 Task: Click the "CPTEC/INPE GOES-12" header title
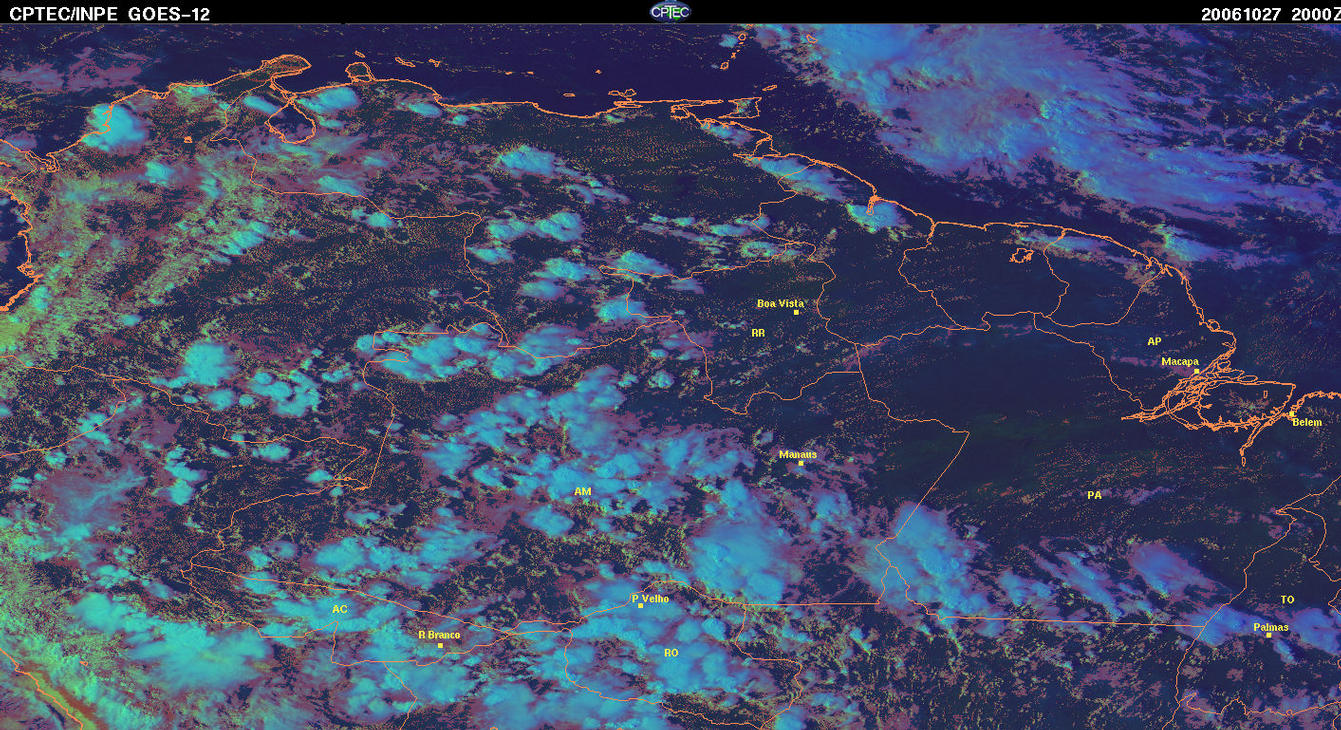[109, 13]
